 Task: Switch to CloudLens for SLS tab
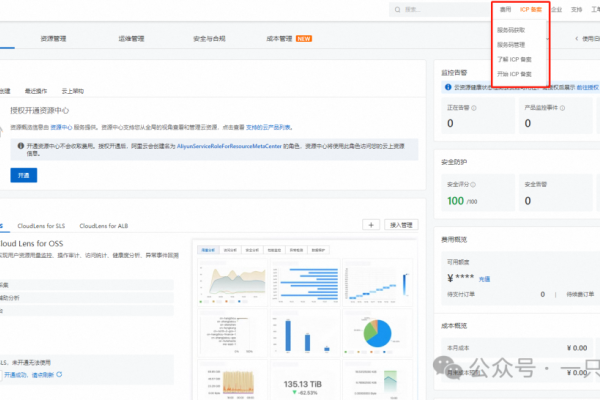[x=41, y=226]
